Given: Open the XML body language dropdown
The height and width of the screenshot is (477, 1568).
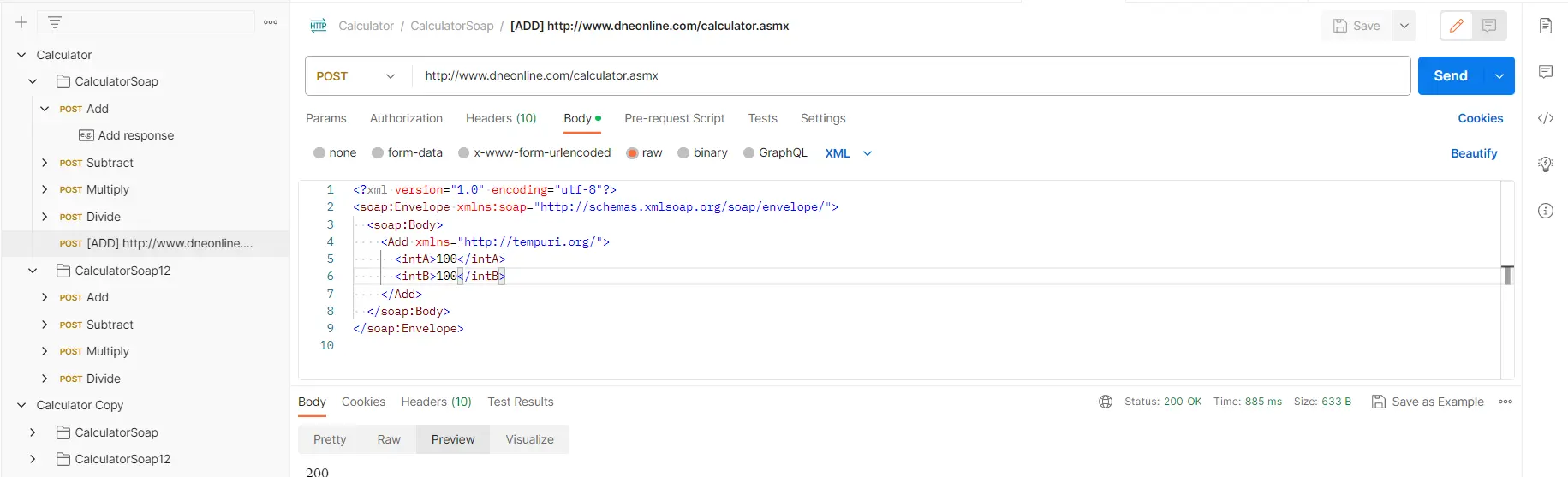Looking at the screenshot, I should pos(849,153).
